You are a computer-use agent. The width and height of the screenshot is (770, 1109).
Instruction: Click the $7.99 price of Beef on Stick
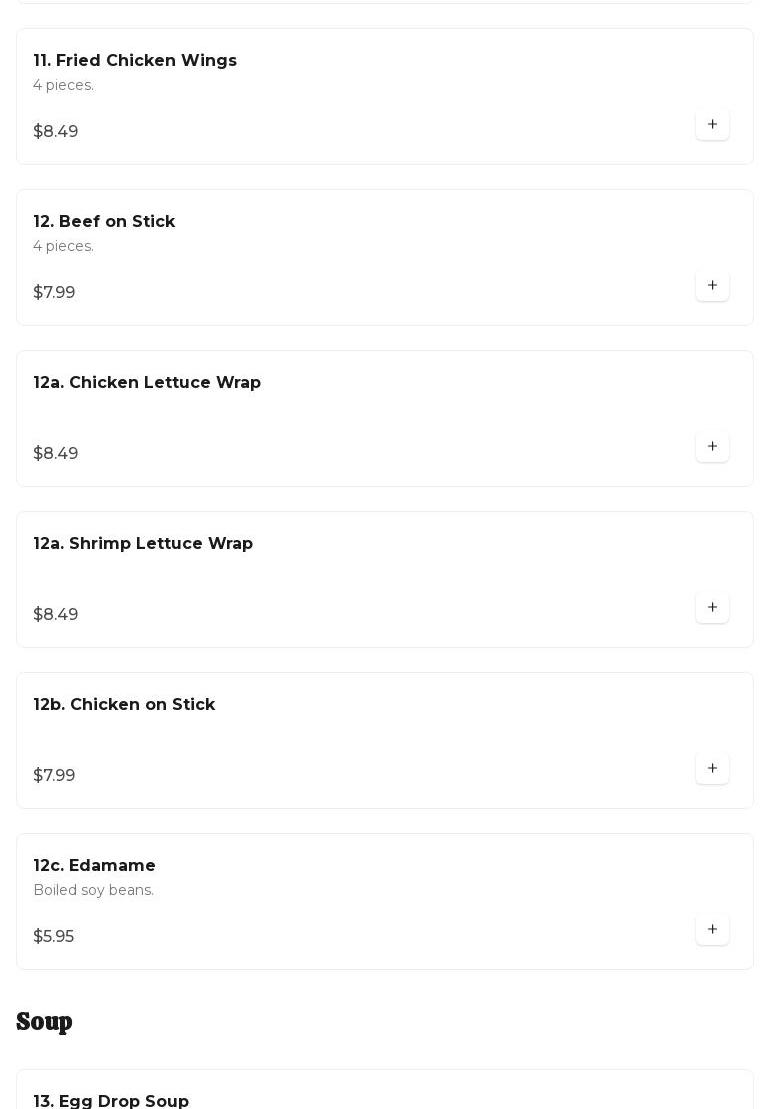click(54, 293)
